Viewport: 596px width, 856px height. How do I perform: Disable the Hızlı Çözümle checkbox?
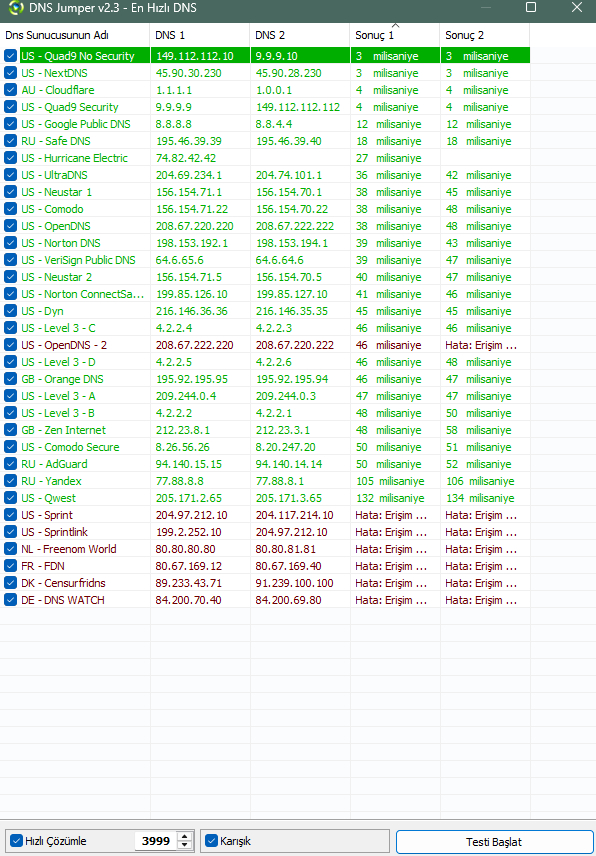[16, 841]
